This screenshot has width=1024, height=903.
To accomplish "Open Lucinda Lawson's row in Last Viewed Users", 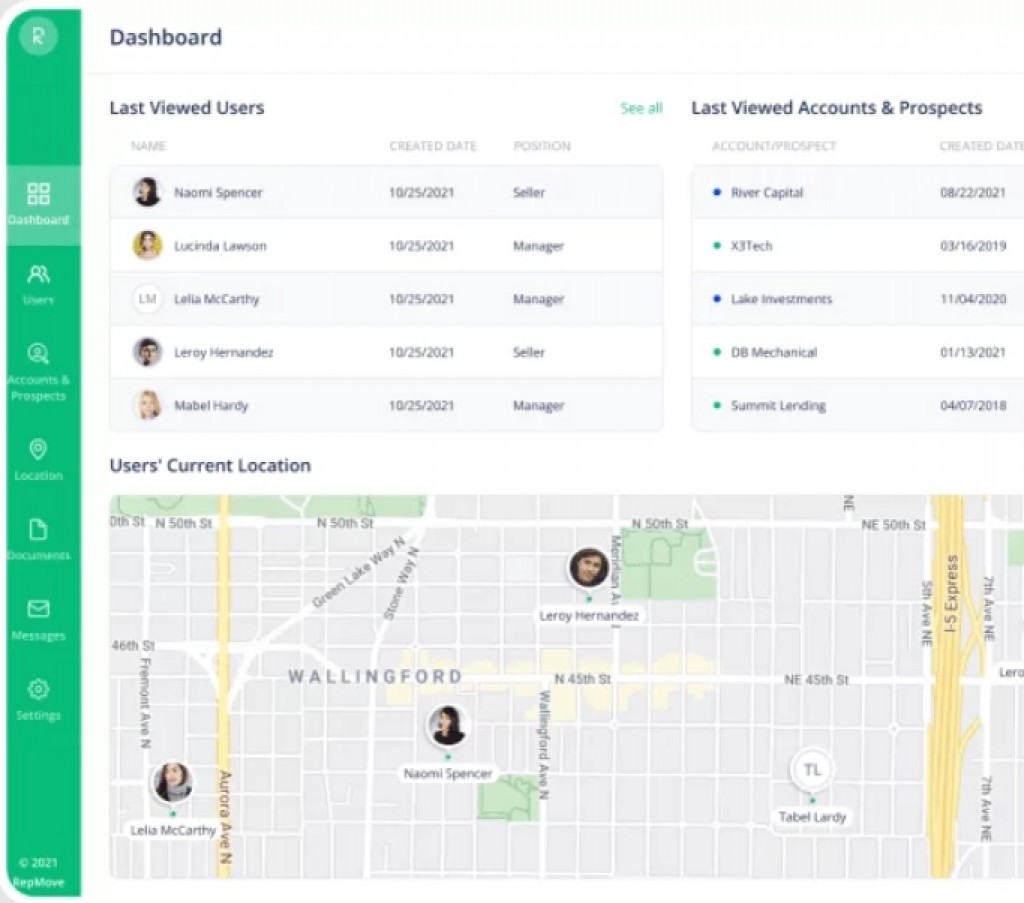I will (218, 245).
